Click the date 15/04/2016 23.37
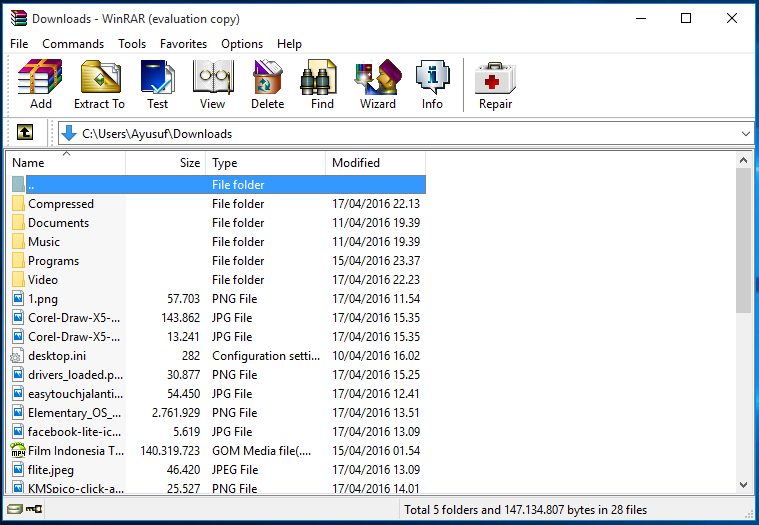This screenshot has width=759, height=525. (x=376, y=261)
